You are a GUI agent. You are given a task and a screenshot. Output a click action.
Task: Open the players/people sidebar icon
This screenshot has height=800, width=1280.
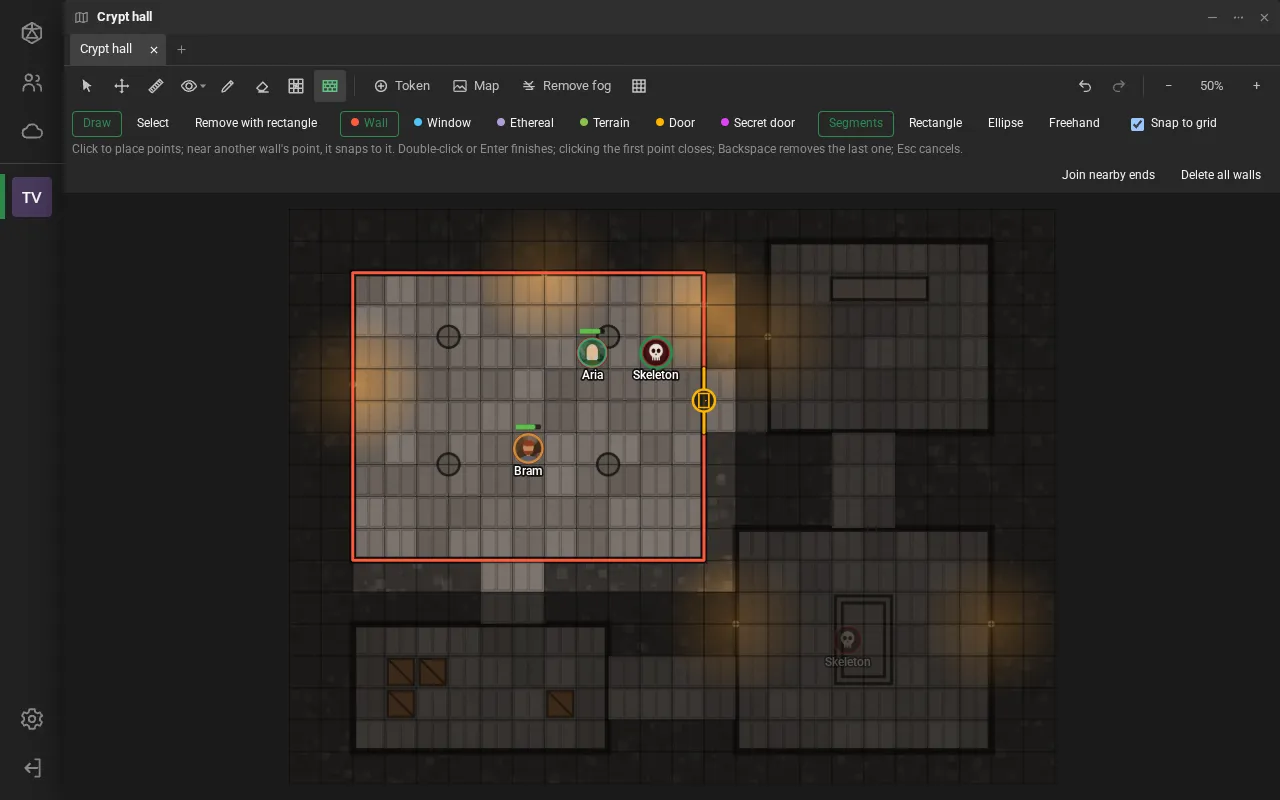coord(32,83)
